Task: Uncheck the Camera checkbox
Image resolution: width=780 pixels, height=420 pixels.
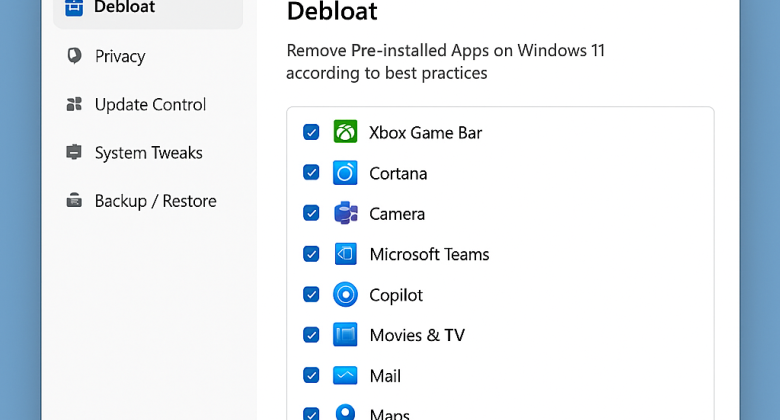Action: (311, 213)
